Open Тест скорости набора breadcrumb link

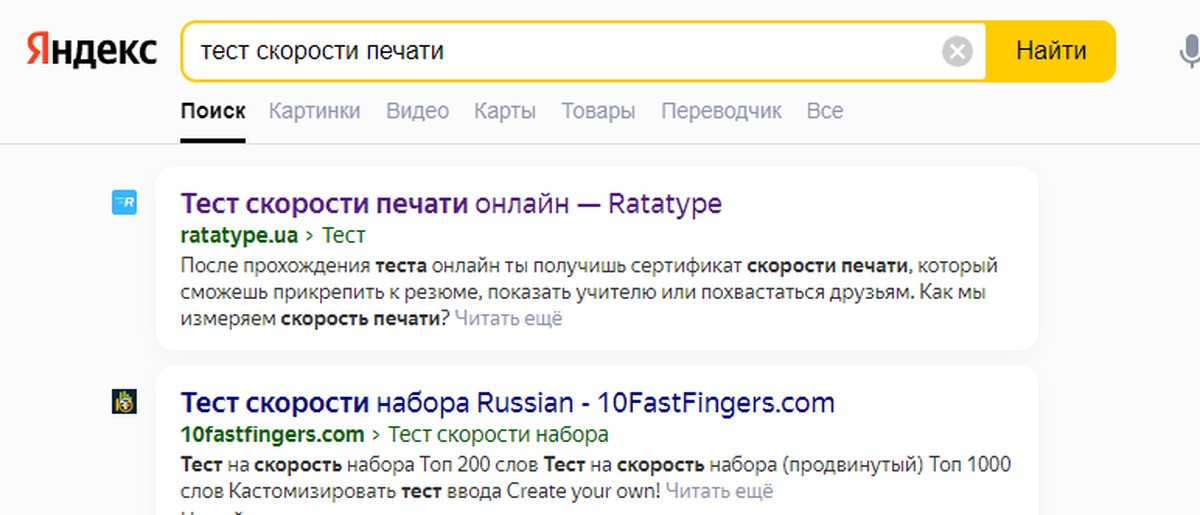(x=498, y=435)
